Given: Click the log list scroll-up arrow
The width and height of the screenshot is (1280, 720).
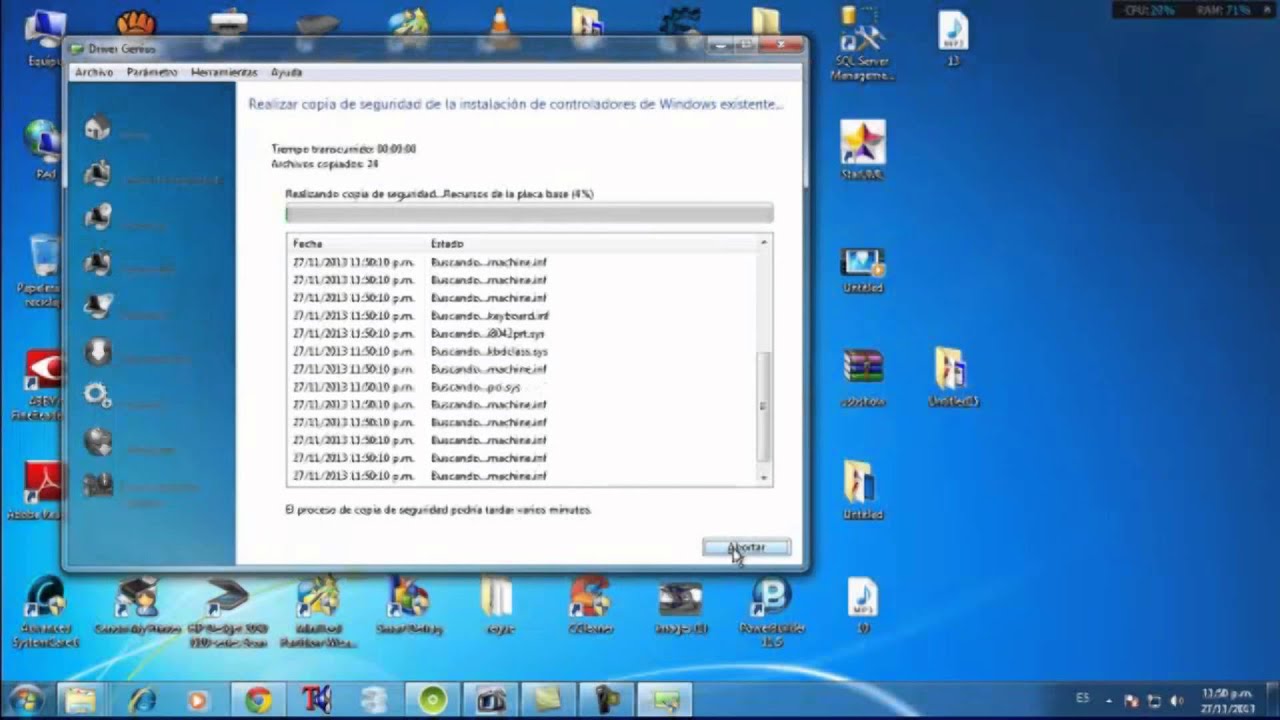Looking at the screenshot, I should coord(764,243).
